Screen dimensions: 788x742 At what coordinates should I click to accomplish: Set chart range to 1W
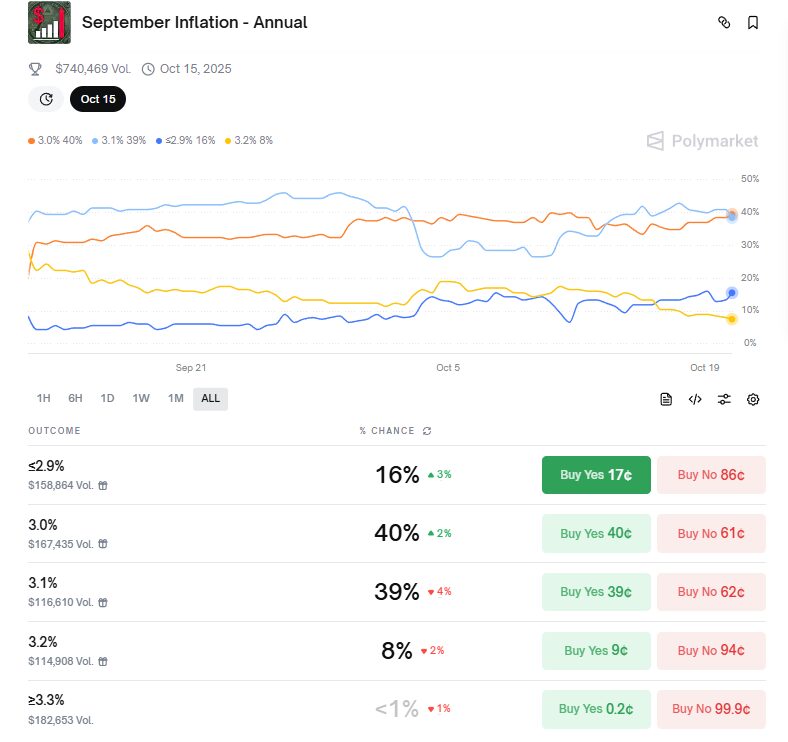(141, 398)
